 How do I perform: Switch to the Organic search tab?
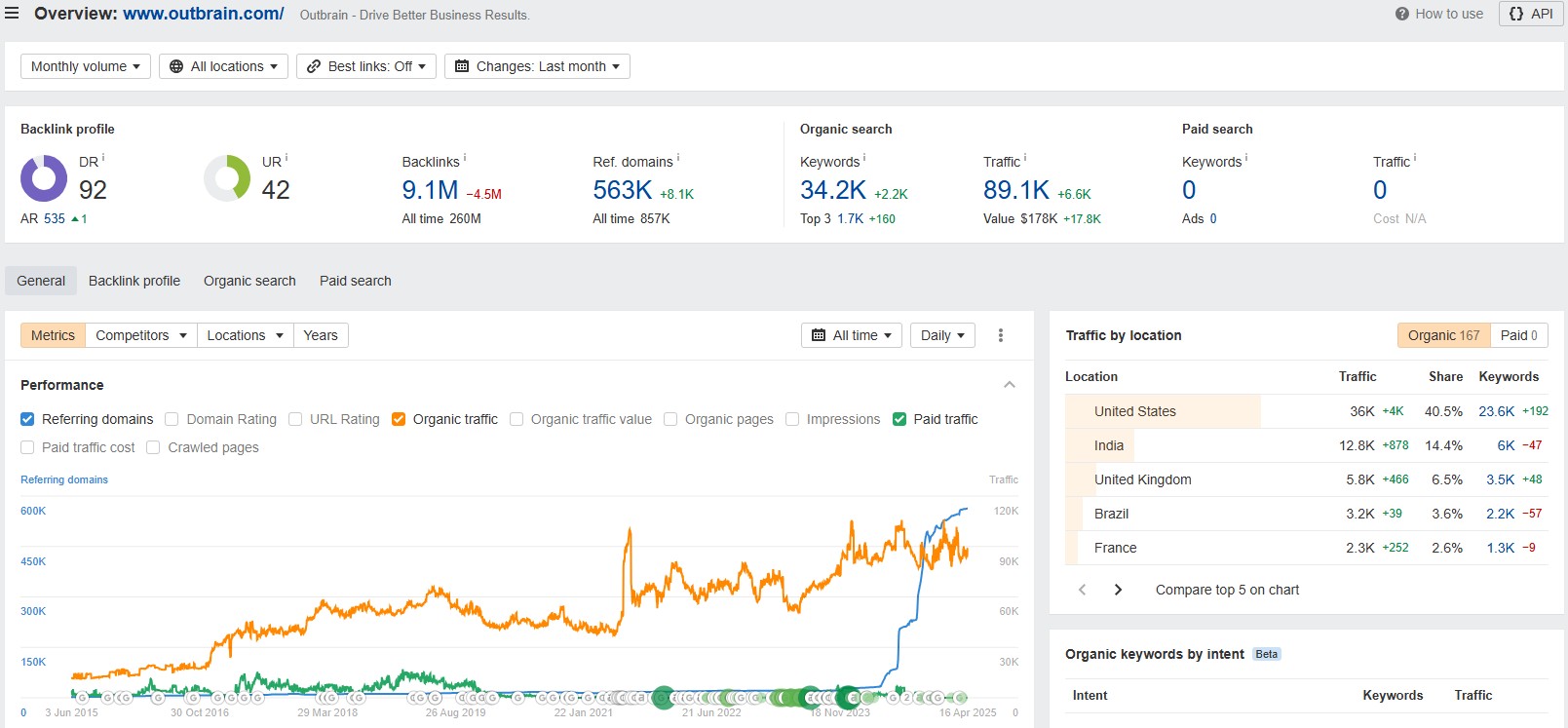coord(249,281)
